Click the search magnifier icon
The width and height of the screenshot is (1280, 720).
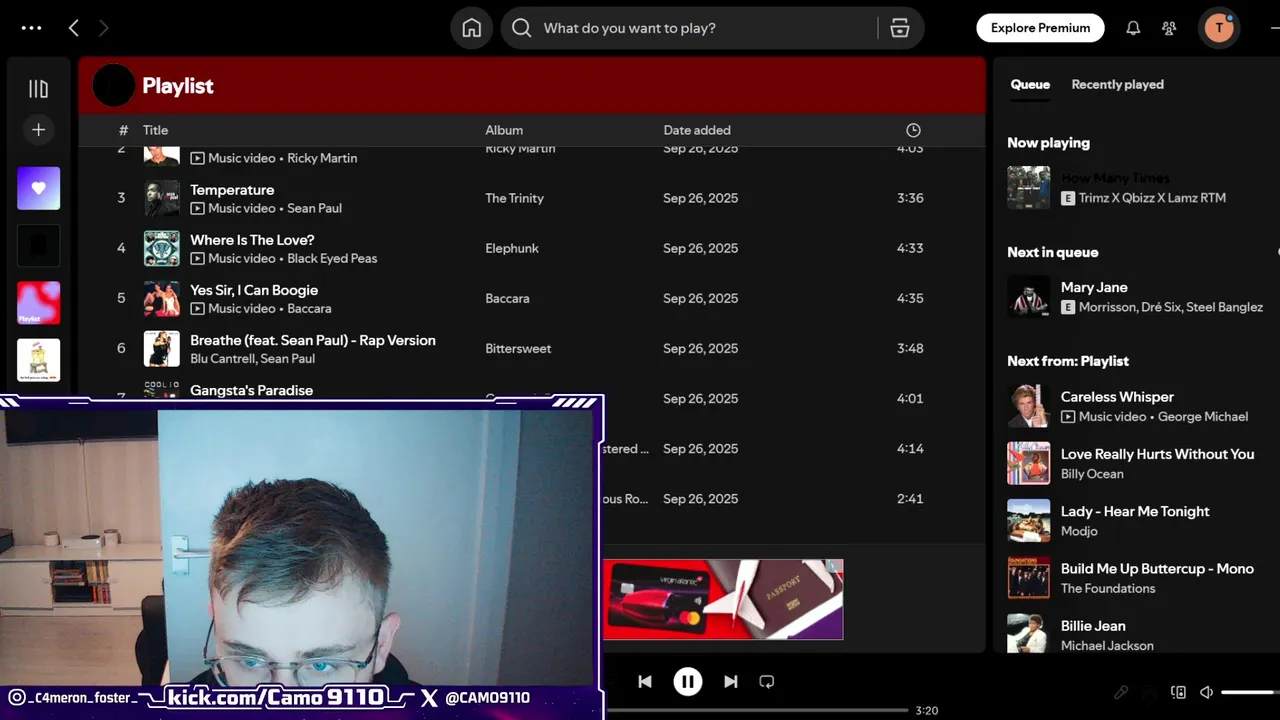521,28
